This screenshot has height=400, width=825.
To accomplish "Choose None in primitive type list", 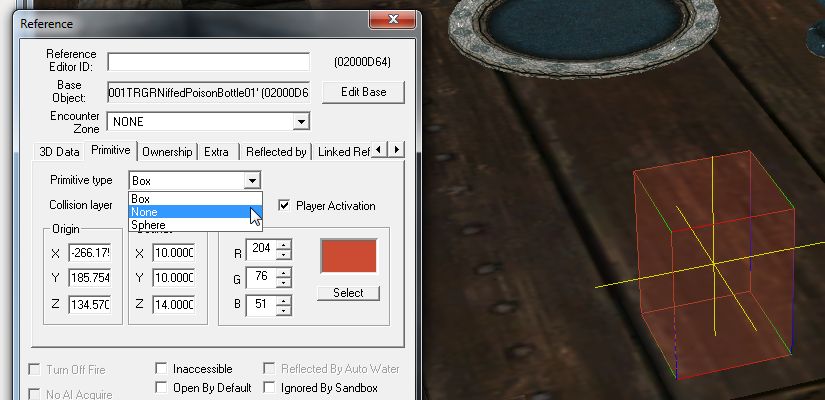I will click(195, 212).
